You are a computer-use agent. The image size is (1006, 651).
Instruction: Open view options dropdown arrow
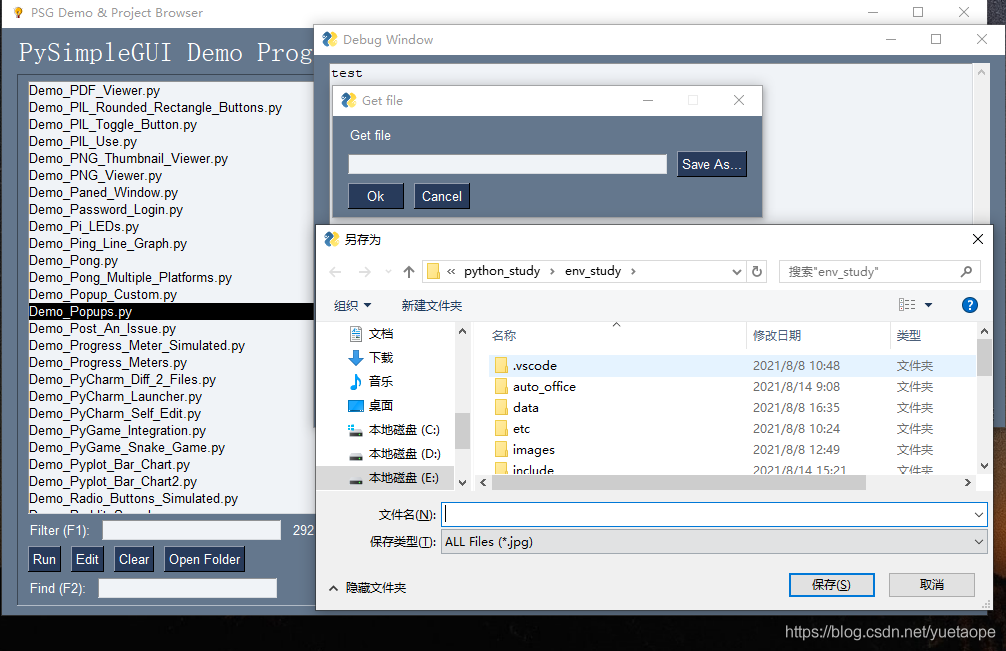coord(928,305)
